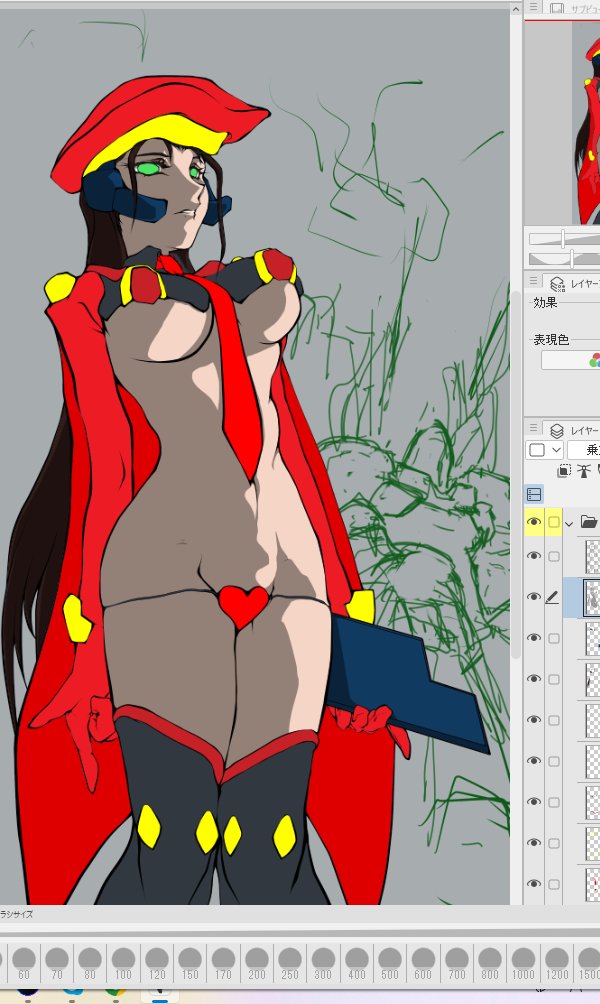
Task: Click the Sub View reference image preview
Action: (585, 122)
